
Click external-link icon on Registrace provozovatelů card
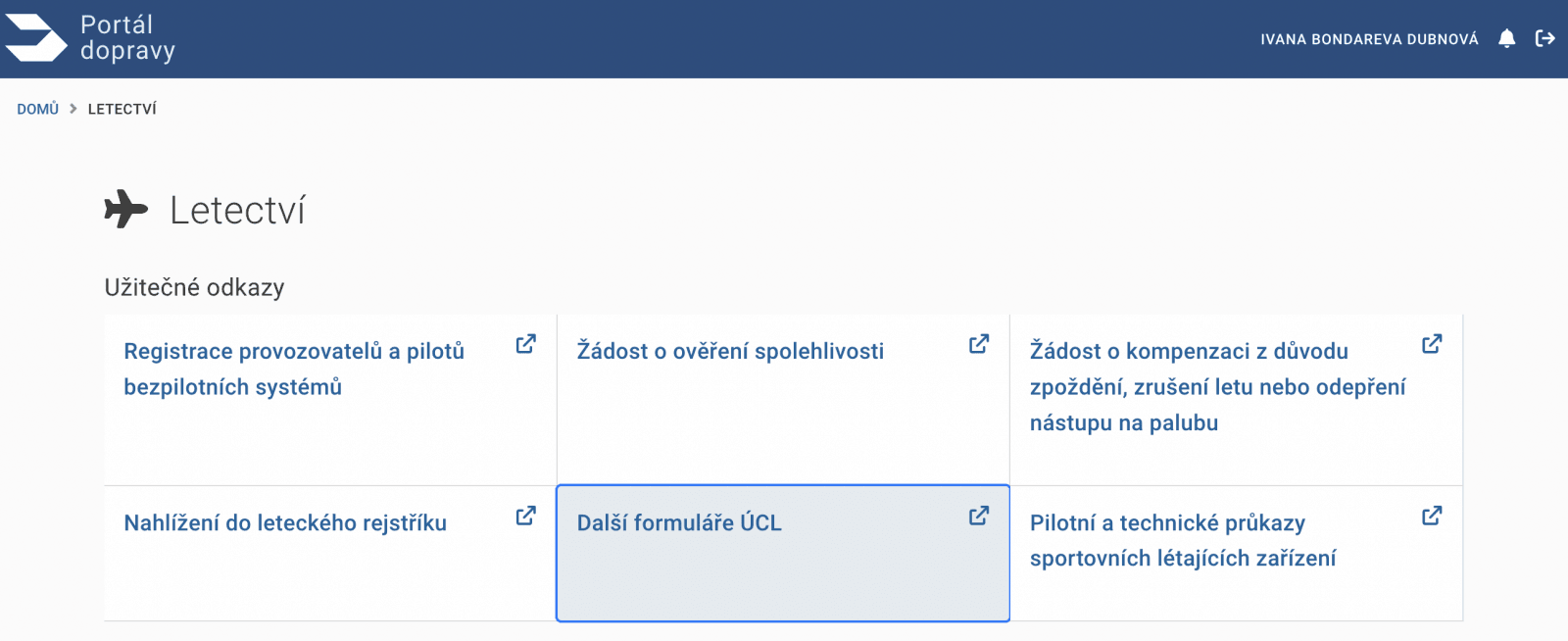[x=526, y=344]
